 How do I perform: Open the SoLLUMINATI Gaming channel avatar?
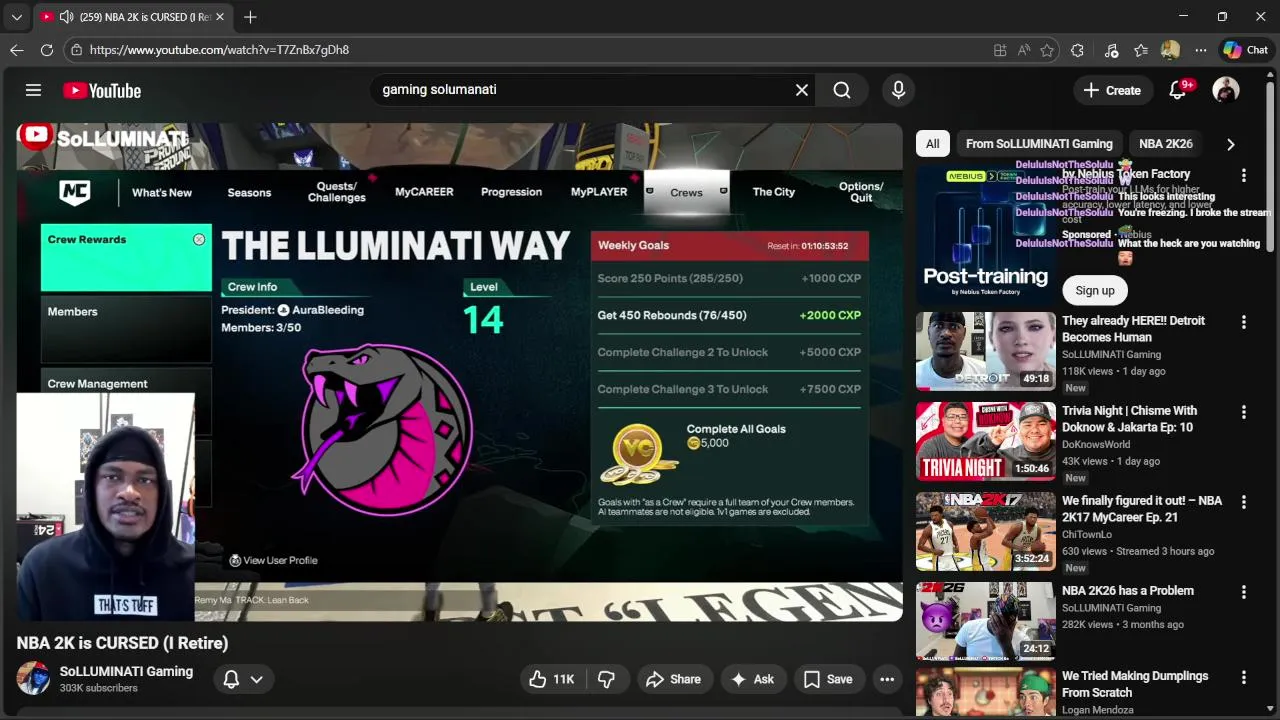pos(33,678)
